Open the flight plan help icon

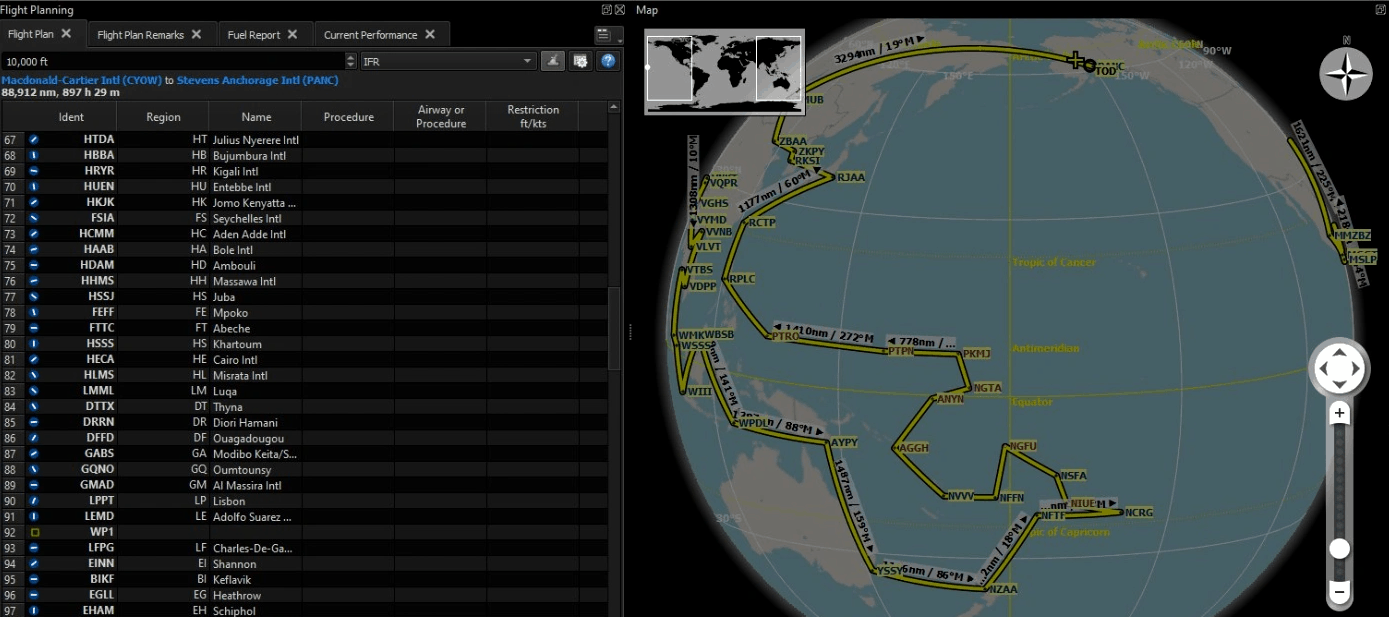(x=606, y=61)
